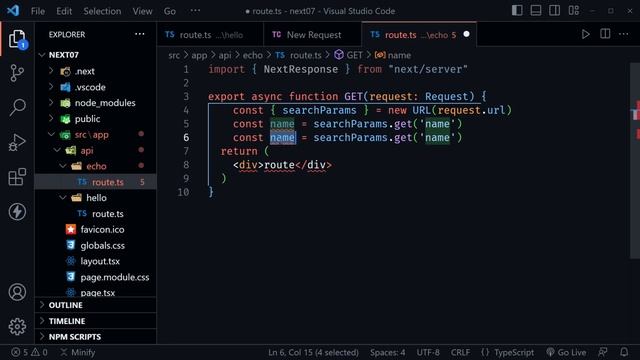Close the unsaved route.ts echo tab dot
The height and width of the screenshot is (360, 640).
pos(467,34)
